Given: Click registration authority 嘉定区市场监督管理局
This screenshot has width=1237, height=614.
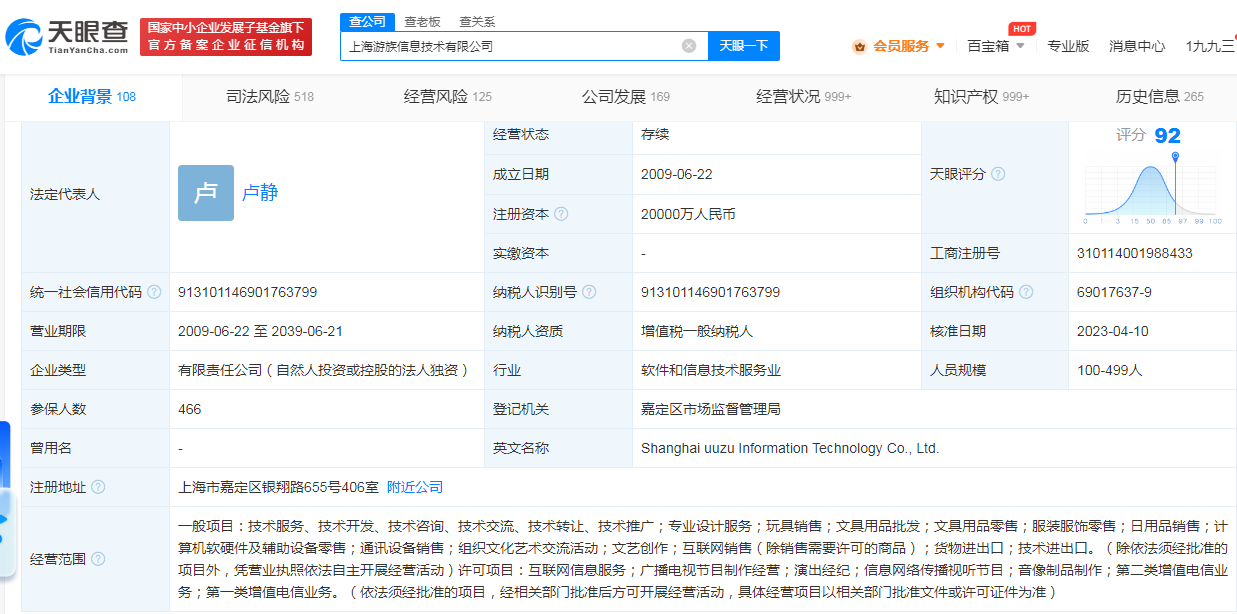Looking at the screenshot, I should [711, 409].
